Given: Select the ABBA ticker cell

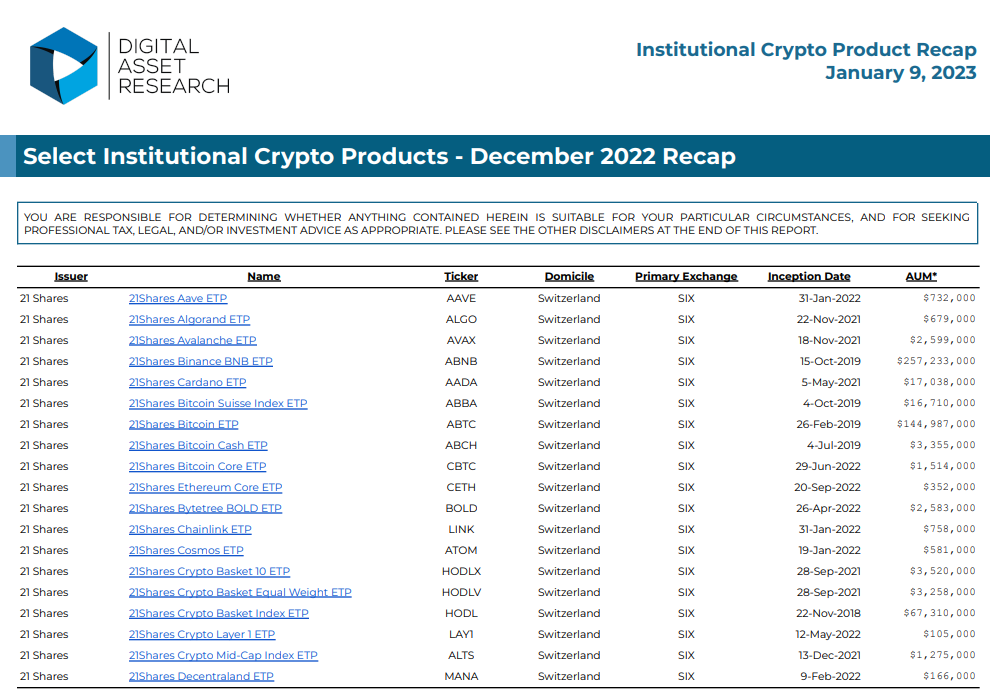Looking at the screenshot, I should point(461,403).
